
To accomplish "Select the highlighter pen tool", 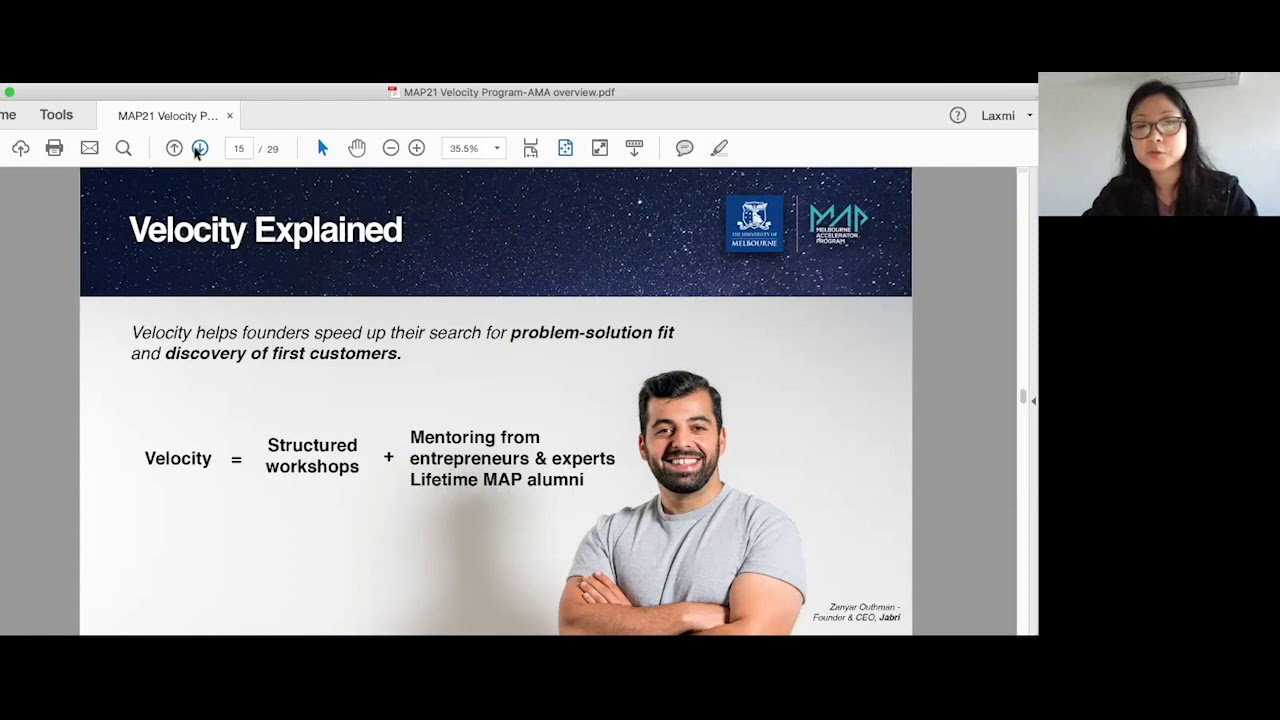I will pos(719,148).
